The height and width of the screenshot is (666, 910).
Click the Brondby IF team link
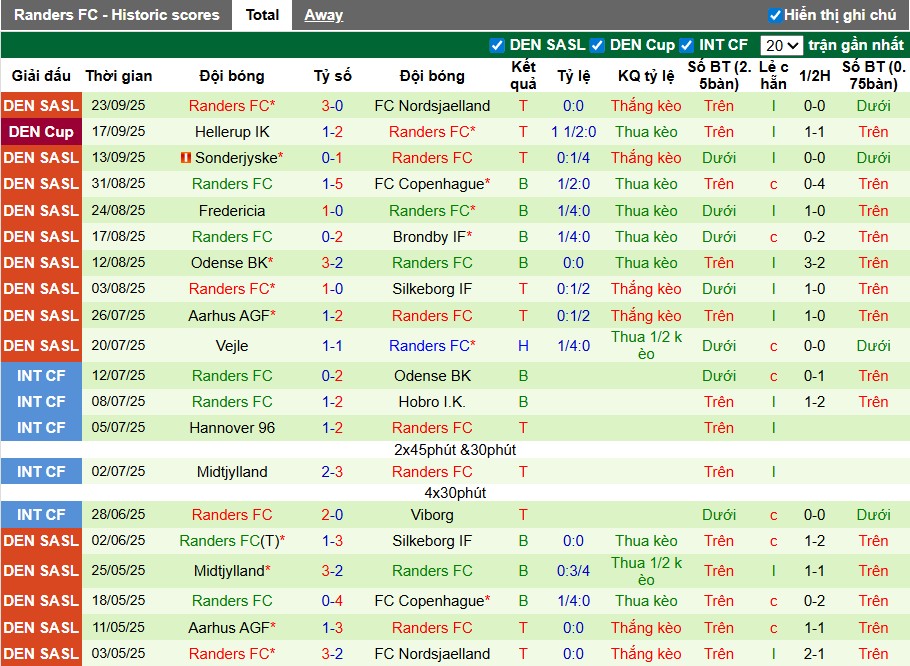(x=429, y=236)
